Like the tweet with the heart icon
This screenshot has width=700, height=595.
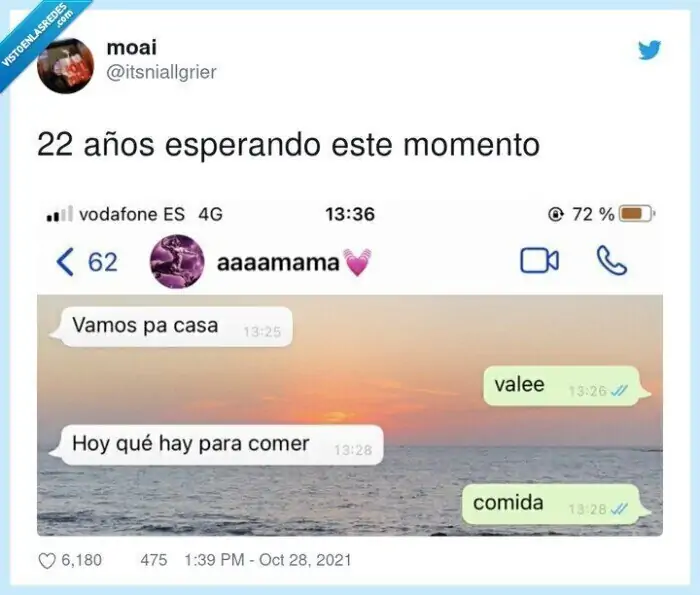[x=47, y=561]
